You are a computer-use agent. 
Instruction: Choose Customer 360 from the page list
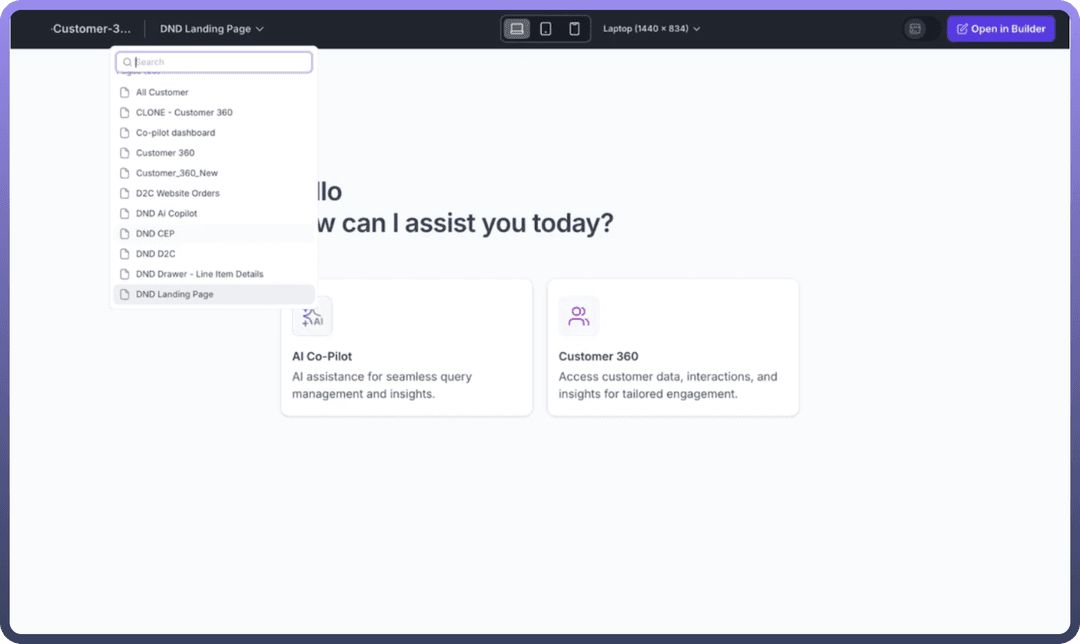[165, 153]
